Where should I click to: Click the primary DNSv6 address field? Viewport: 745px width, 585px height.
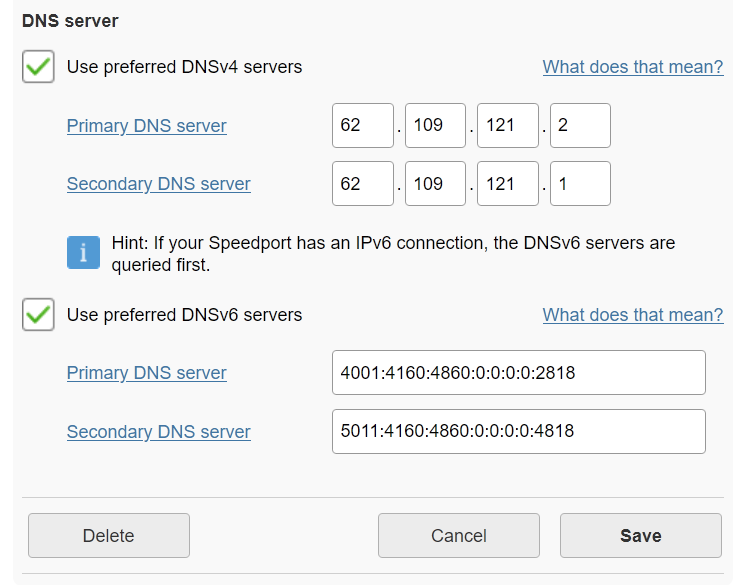[519, 373]
